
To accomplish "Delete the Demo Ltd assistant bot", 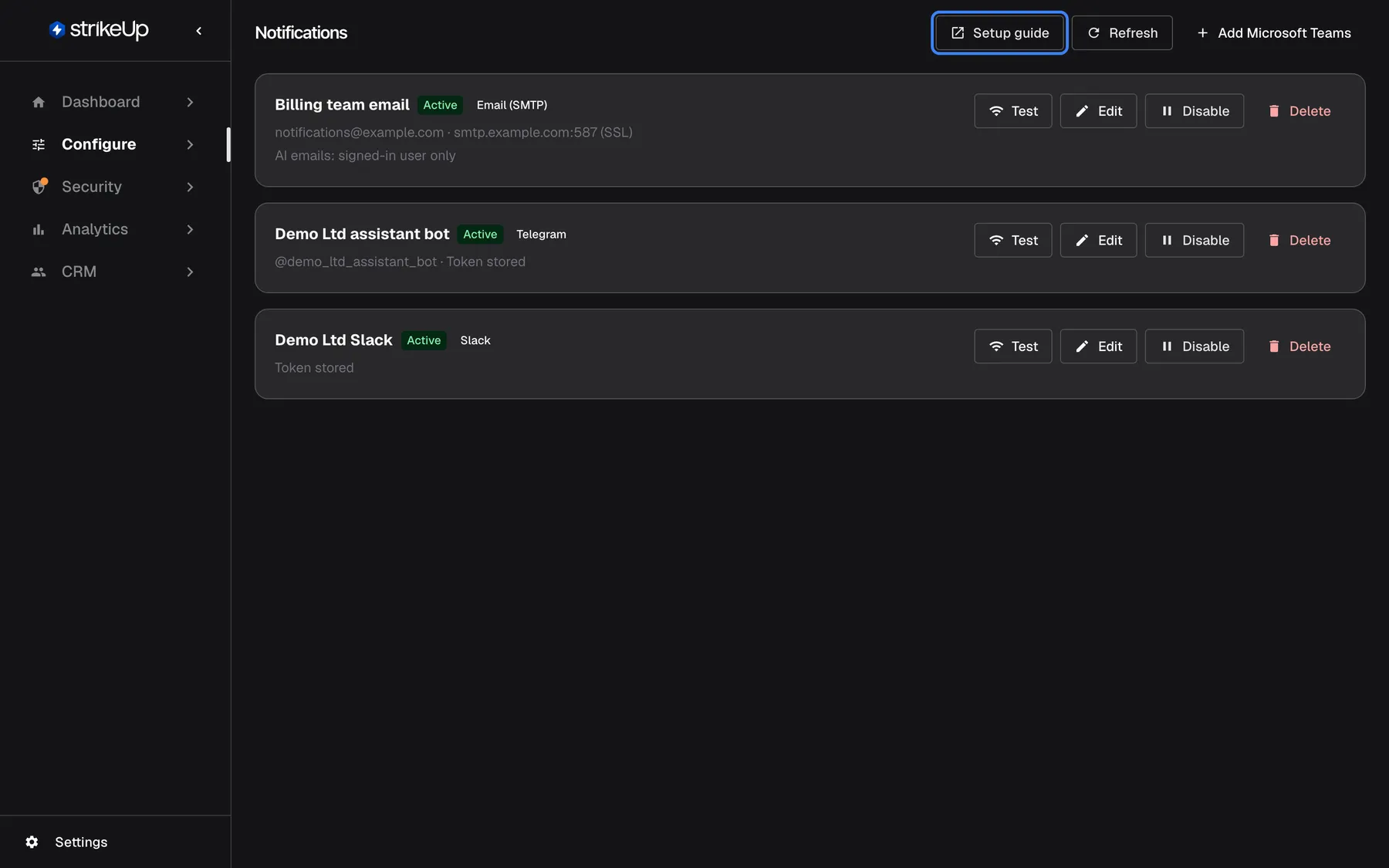I will click(1299, 240).
